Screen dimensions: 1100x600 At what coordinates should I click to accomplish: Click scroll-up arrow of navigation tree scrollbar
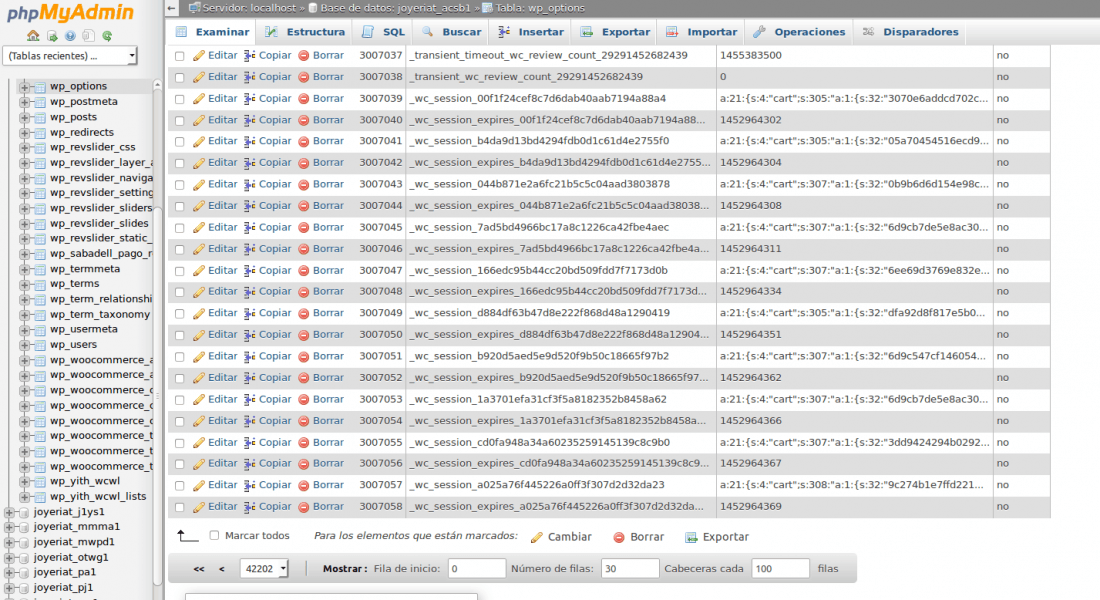[157, 85]
